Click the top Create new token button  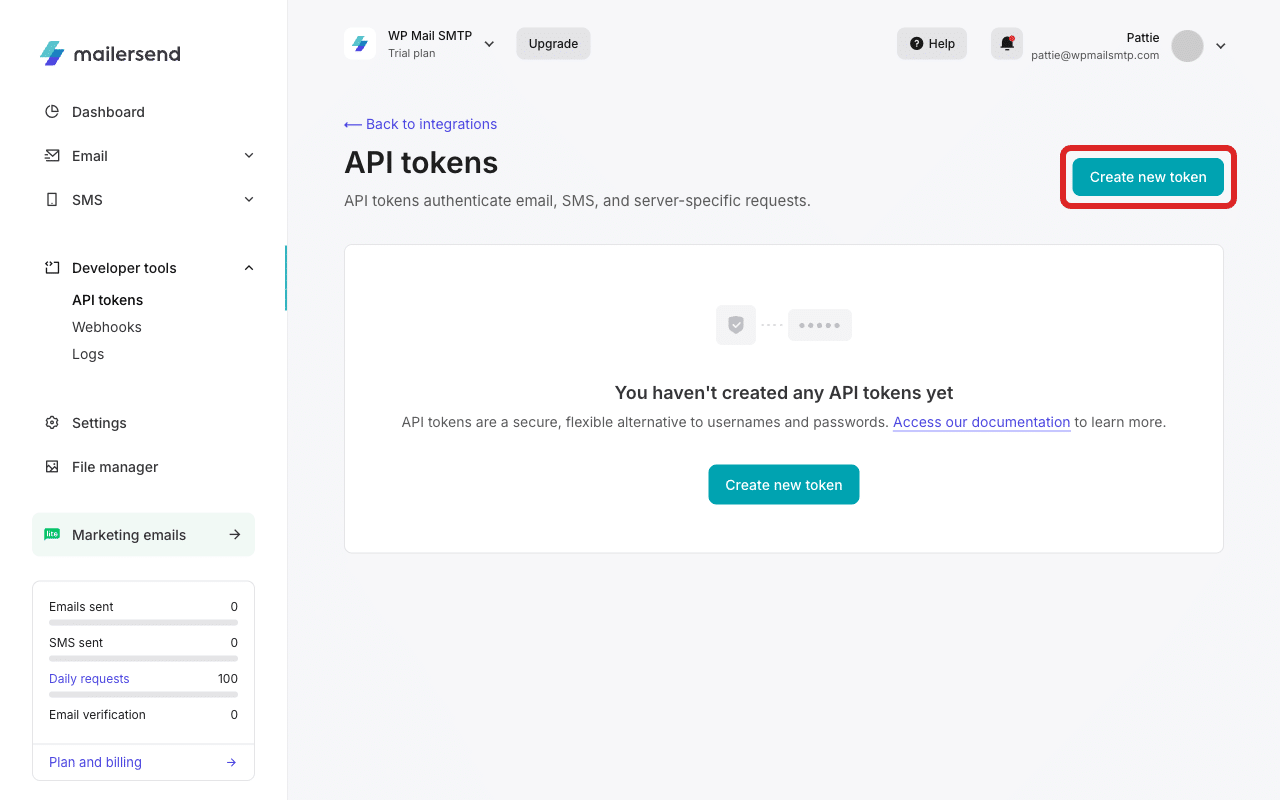1147,175
